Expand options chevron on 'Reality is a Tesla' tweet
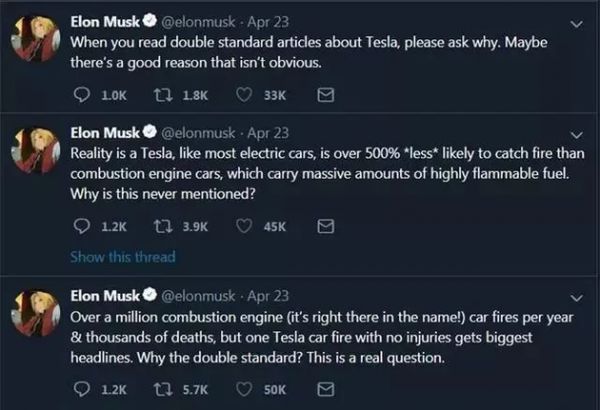This screenshot has height=410, width=600. pyautogui.click(x=574, y=133)
